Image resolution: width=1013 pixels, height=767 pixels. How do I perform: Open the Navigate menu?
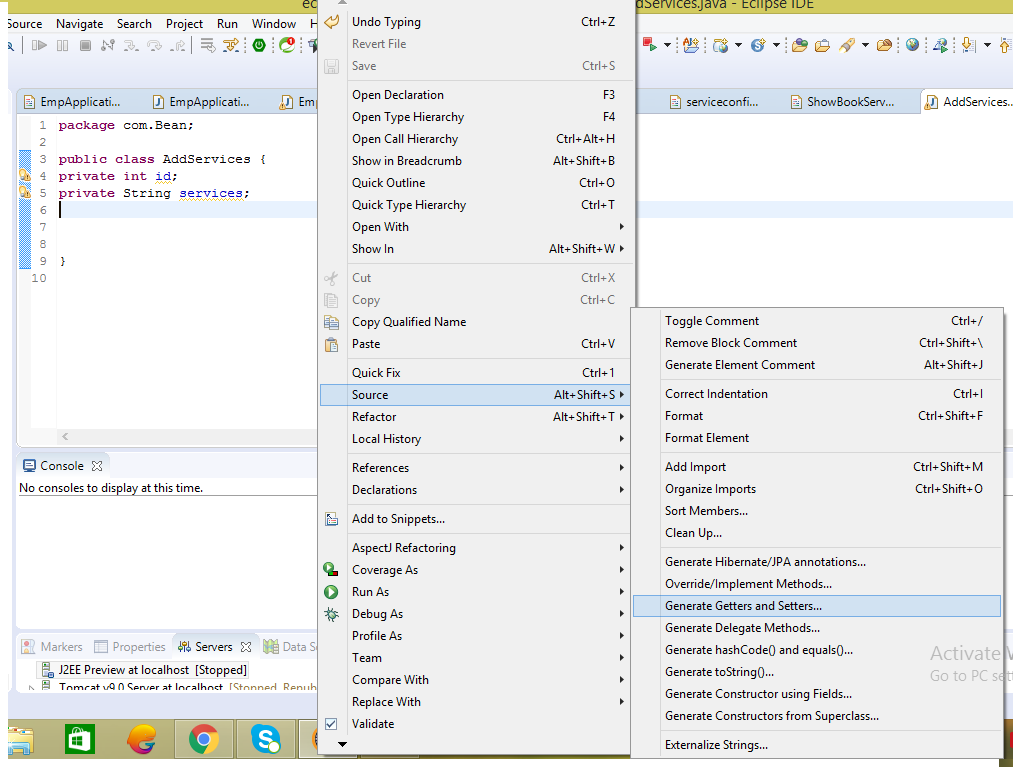[79, 23]
